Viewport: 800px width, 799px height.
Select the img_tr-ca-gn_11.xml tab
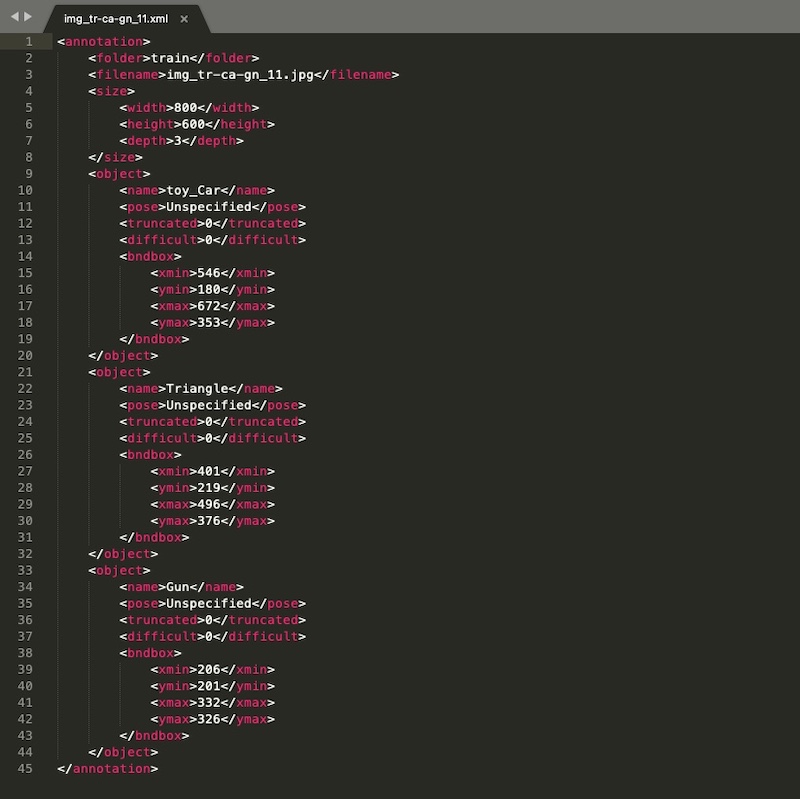click(x=116, y=19)
